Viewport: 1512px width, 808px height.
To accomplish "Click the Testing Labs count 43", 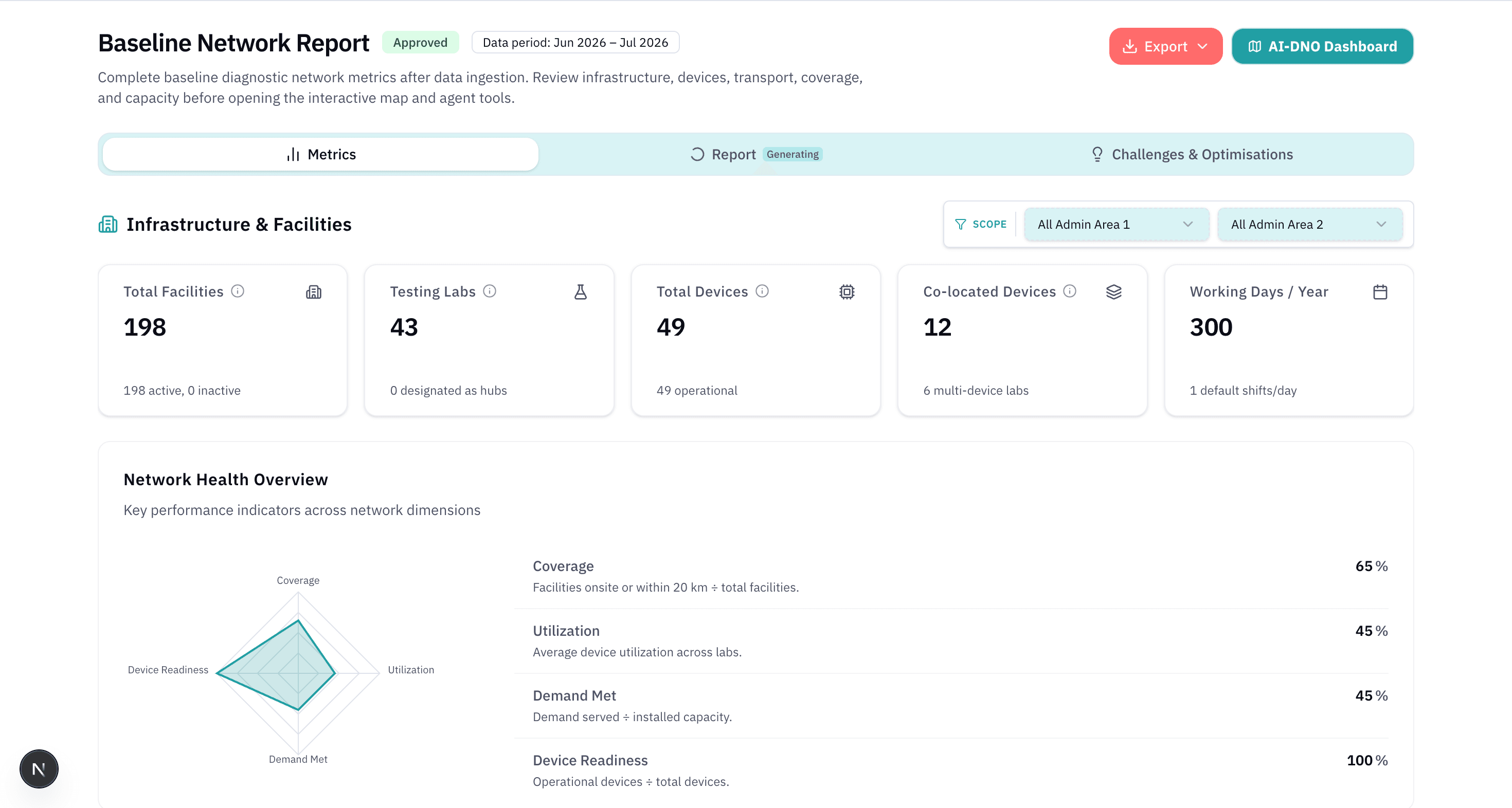I will pyautogui.click(x=404, y=327).
